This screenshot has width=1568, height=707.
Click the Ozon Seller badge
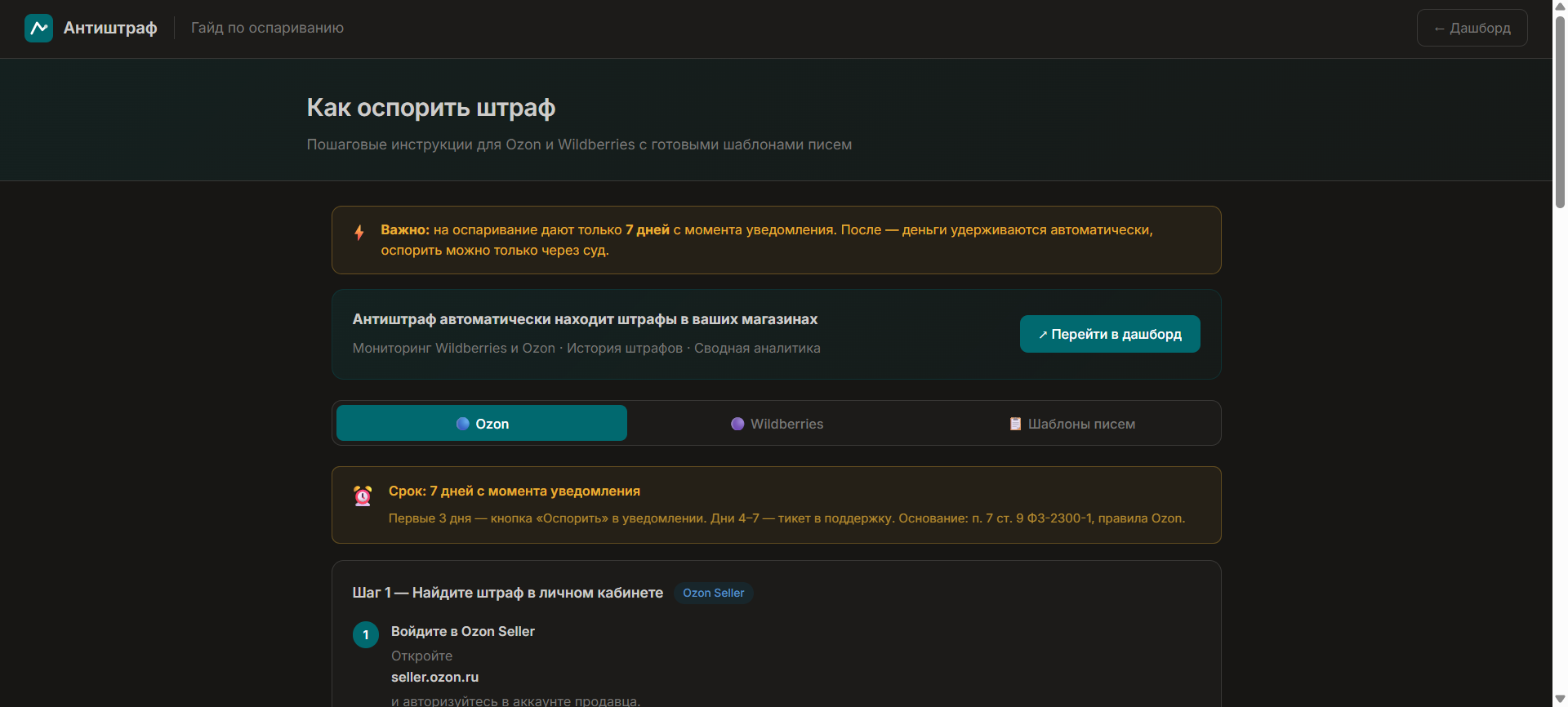[x=714, y=593]
